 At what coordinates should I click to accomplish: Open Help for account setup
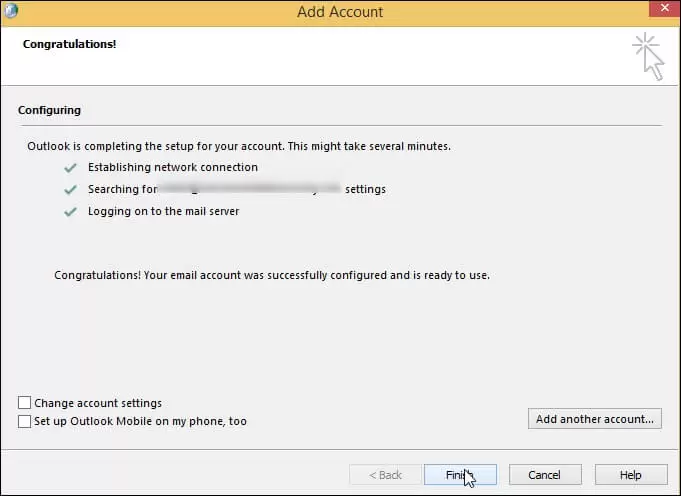[x=631, y=475]
